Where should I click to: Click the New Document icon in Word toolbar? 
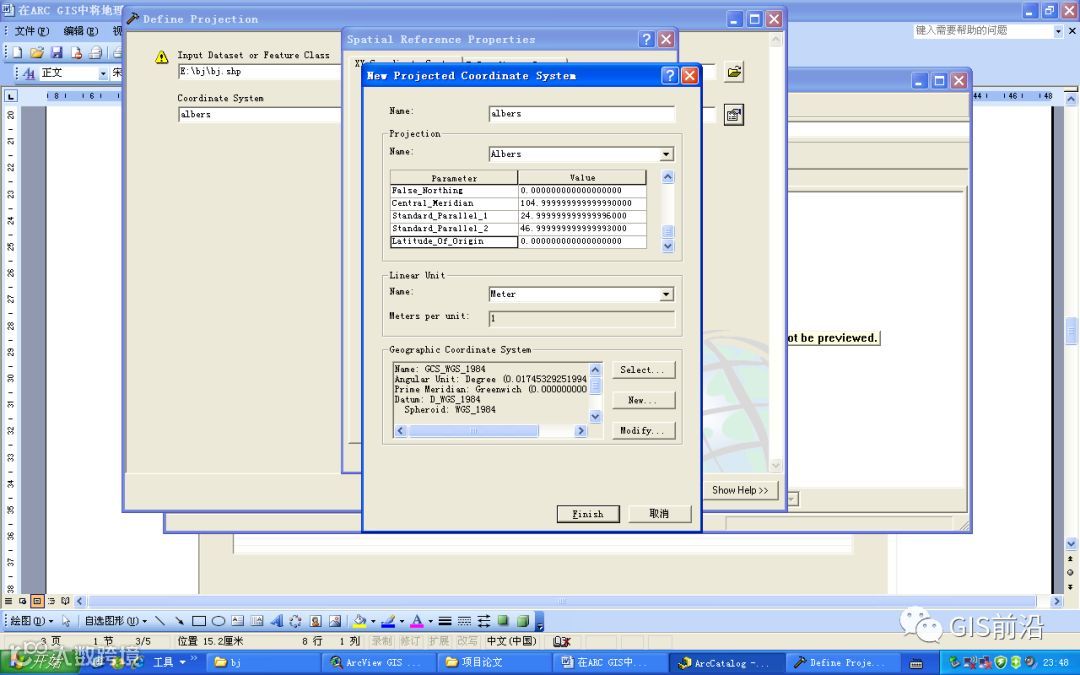17,52
